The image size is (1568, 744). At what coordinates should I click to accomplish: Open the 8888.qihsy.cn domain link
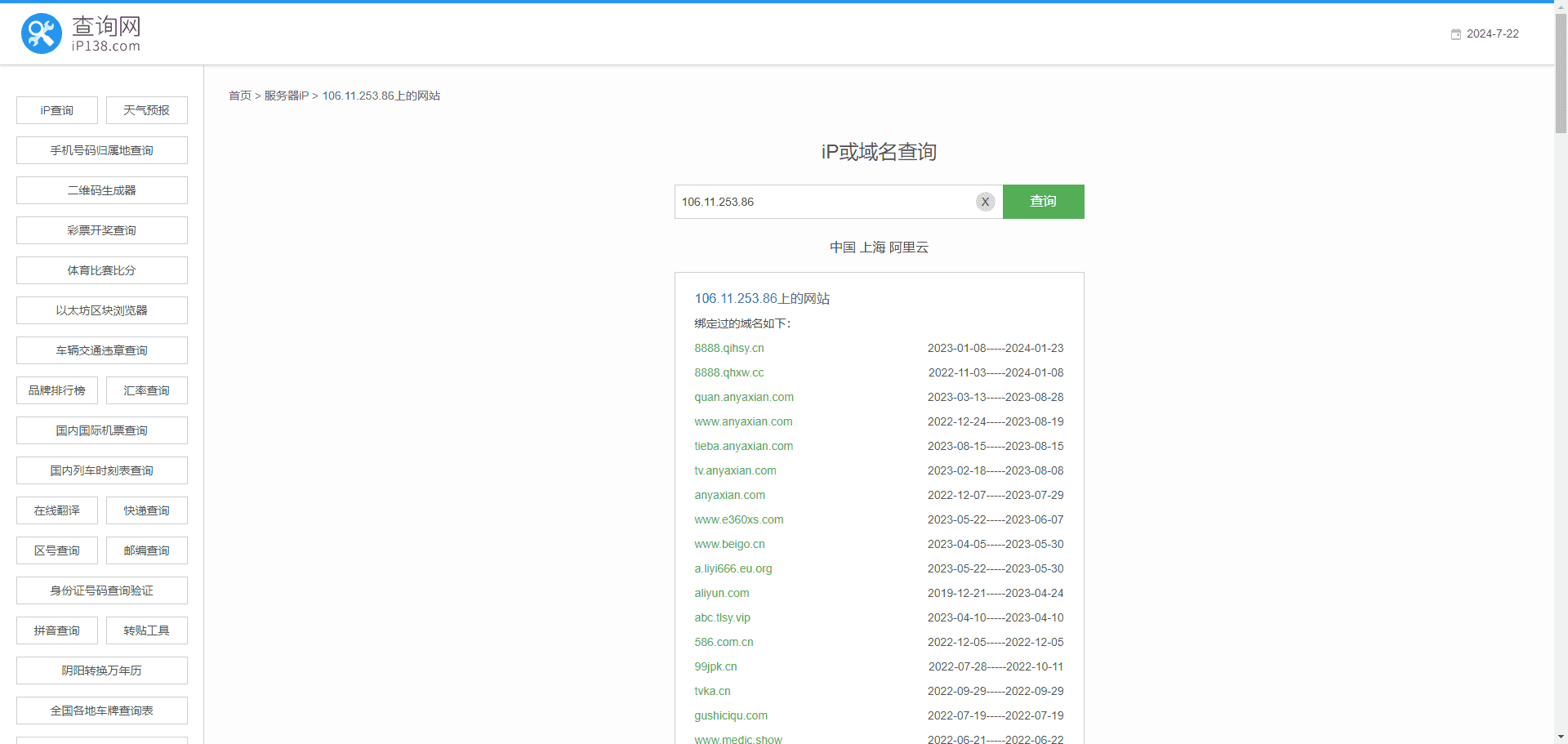pos(729,348)
